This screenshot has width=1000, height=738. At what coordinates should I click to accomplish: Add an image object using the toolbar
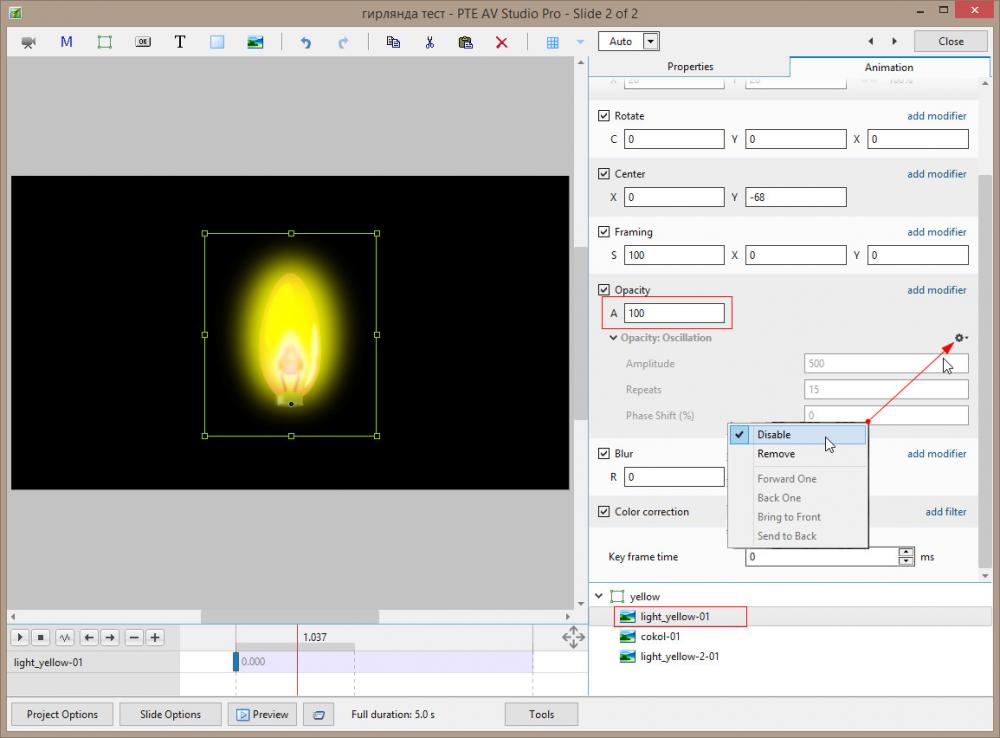255,42
